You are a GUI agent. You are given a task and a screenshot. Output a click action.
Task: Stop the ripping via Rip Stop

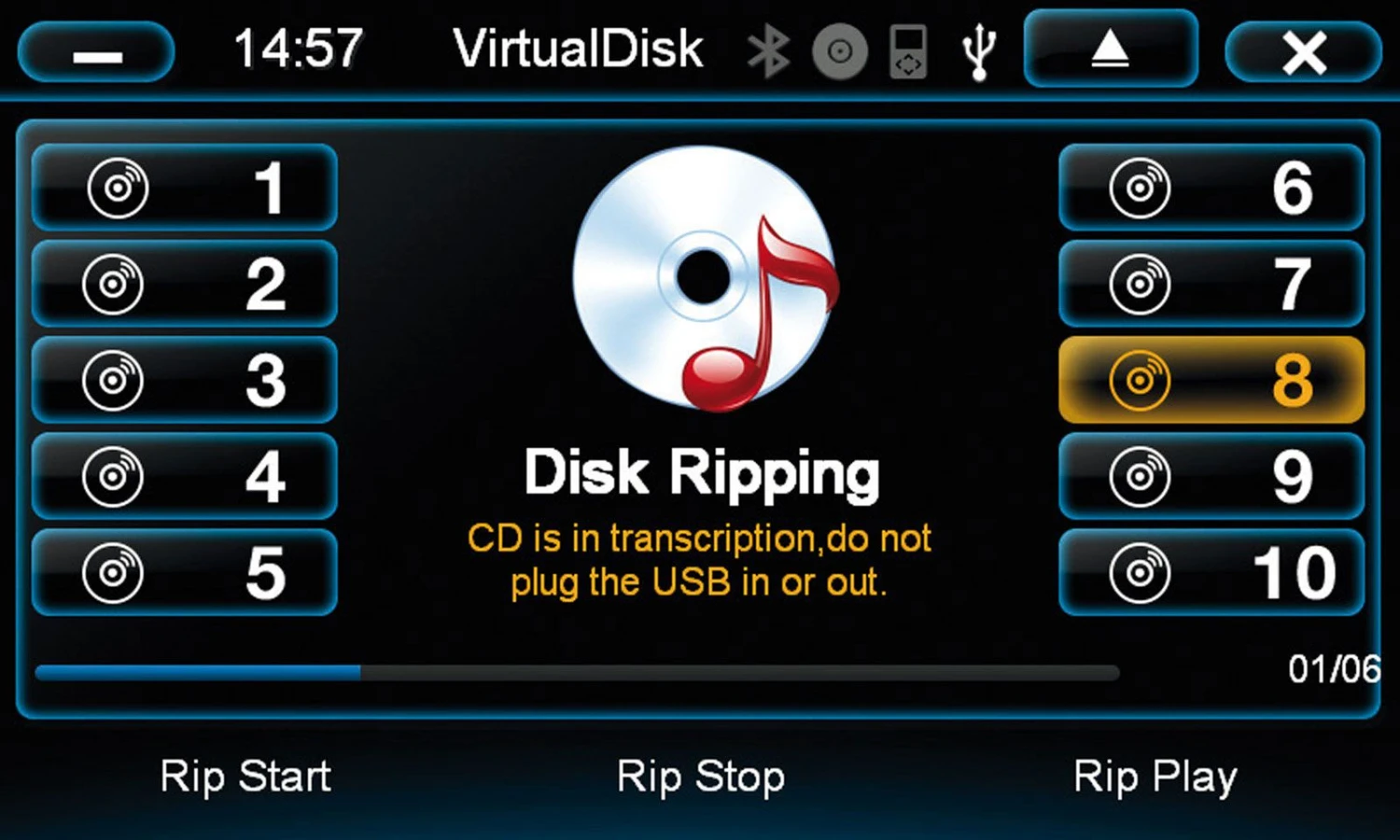(x=701, y=777)
